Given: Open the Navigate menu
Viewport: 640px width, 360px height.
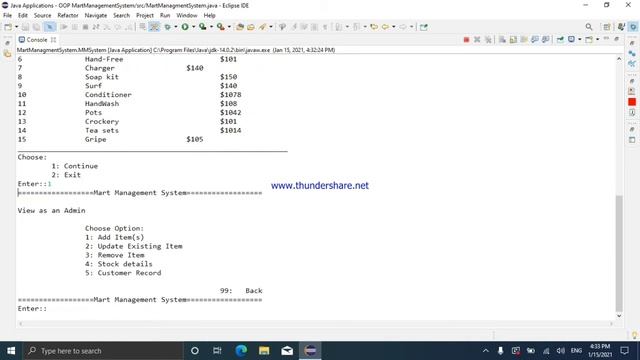Looking at the screenshot, I should 96,16.
